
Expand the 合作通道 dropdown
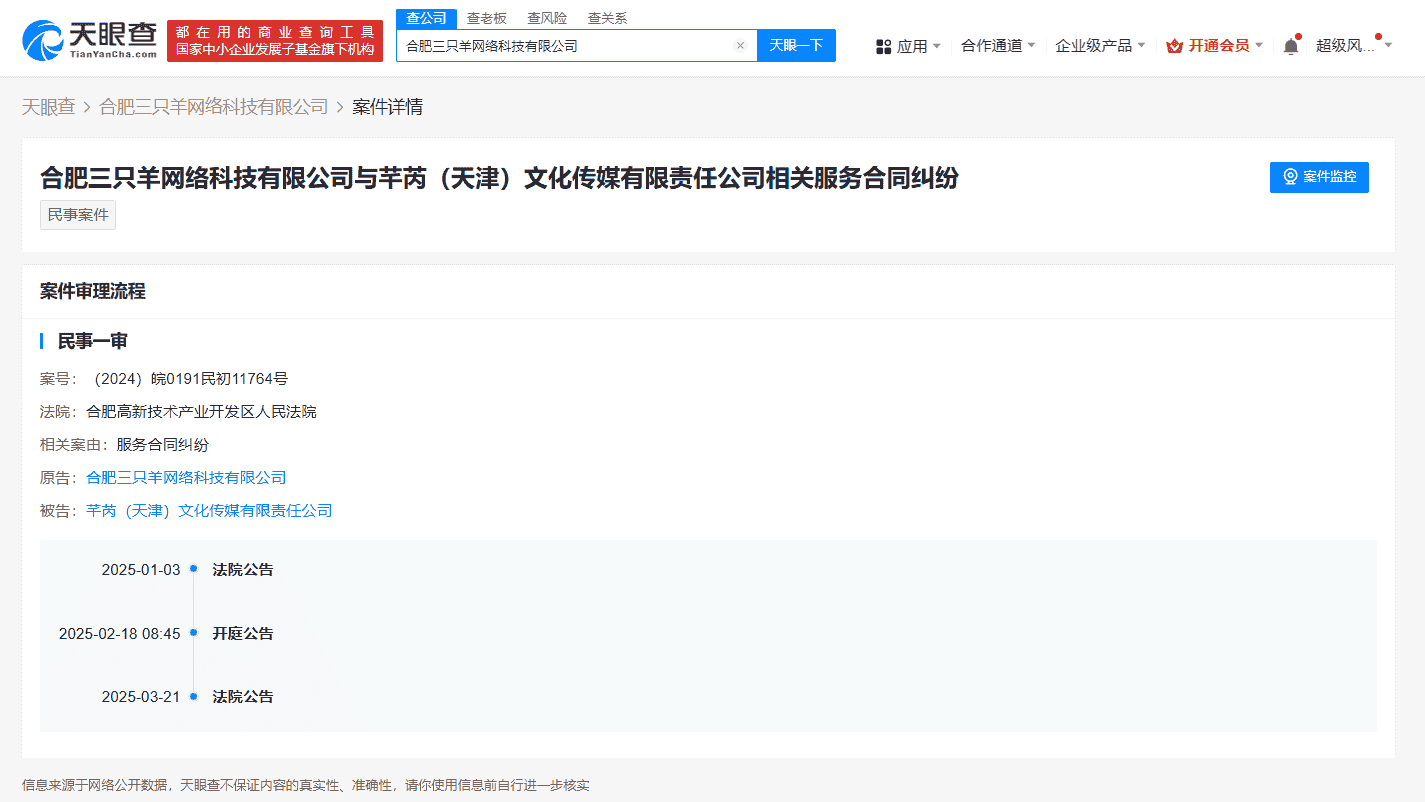pos(998,46)
